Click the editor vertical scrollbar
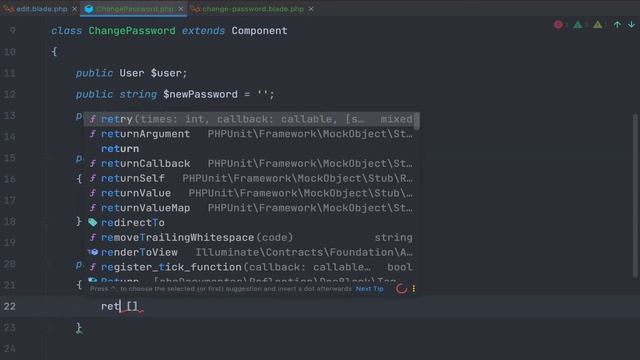Screen dimensions: 640x360 click(x=635, y=196)
